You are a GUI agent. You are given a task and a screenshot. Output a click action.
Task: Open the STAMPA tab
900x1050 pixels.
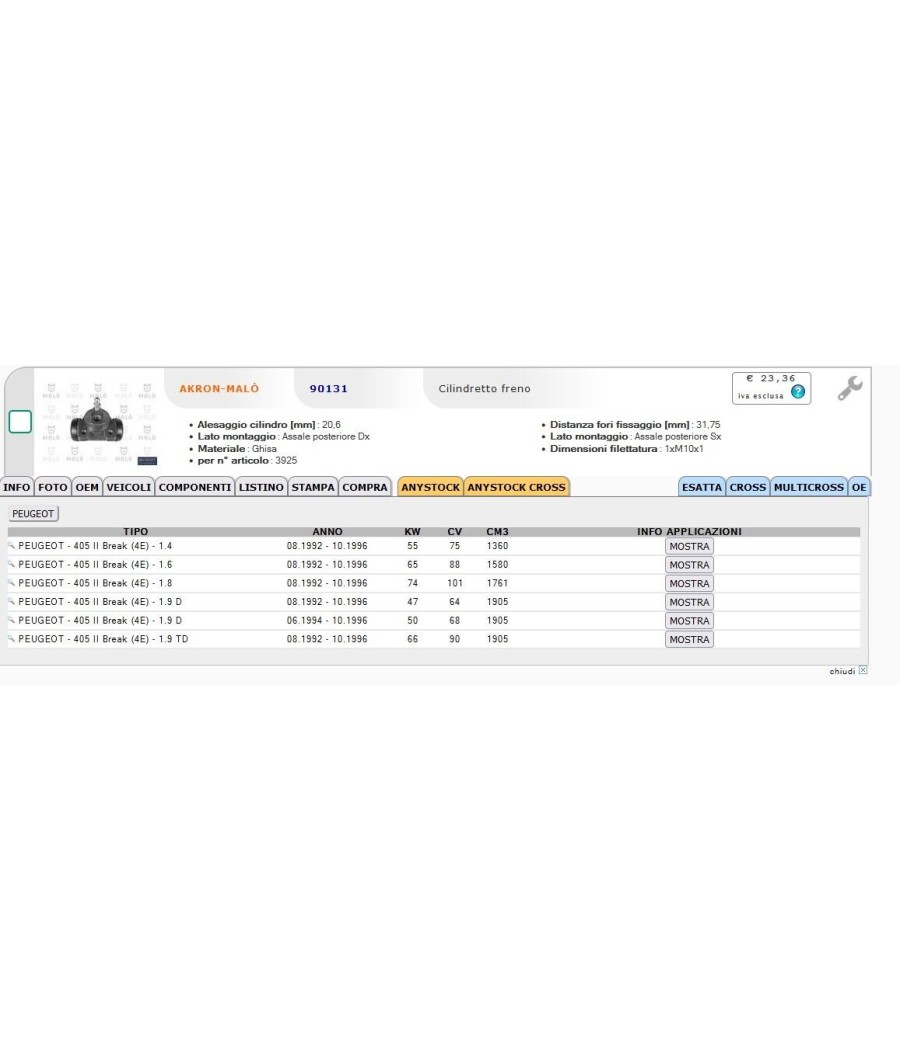click(x=313, y=487)
